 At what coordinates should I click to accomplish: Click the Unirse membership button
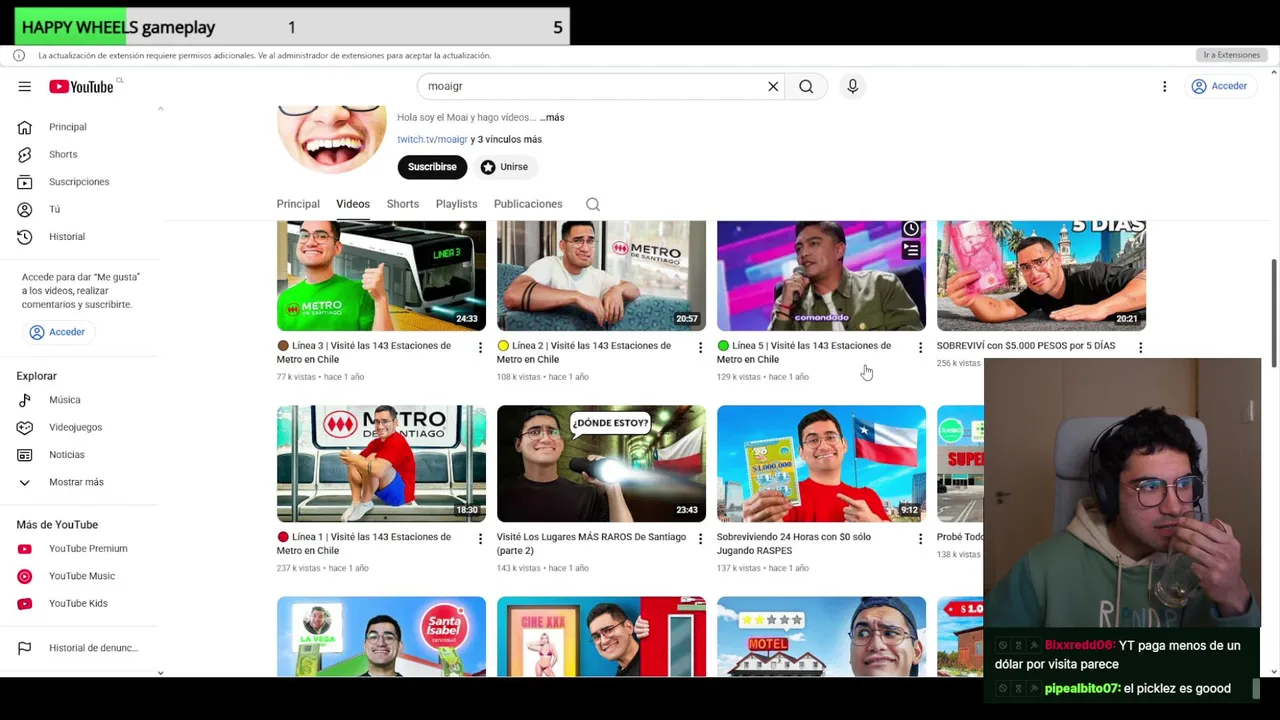(504, 167)
